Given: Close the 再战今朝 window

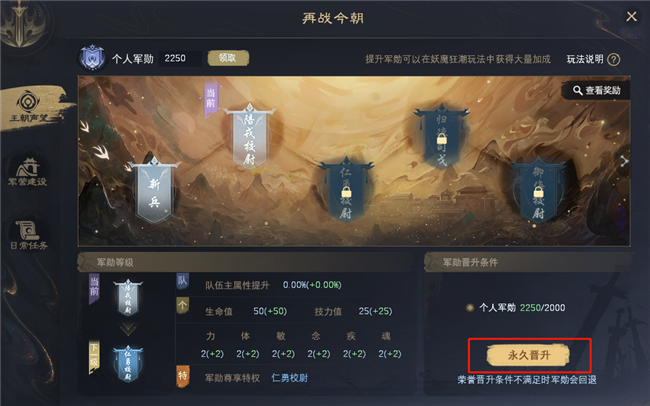Looking at the screenshot, I should (x=631, y=17).
